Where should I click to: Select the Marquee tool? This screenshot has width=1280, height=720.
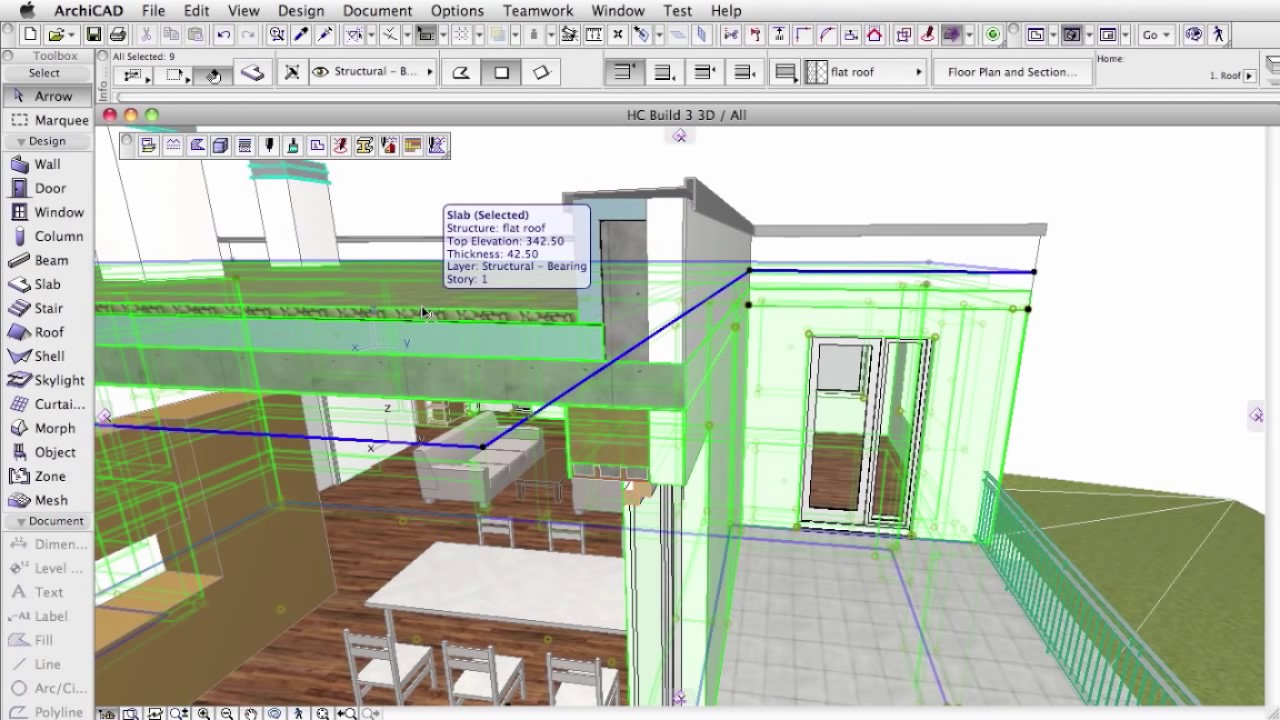(x=47, y=120)
